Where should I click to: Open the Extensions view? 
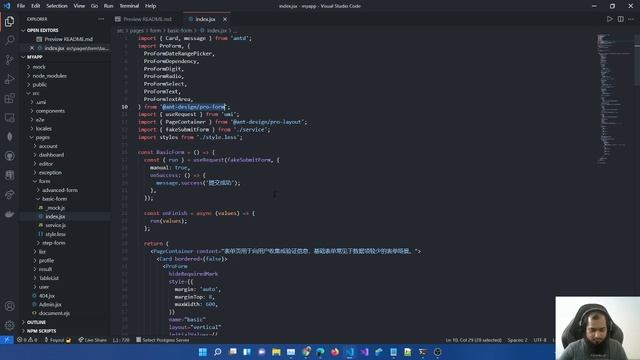9,98
